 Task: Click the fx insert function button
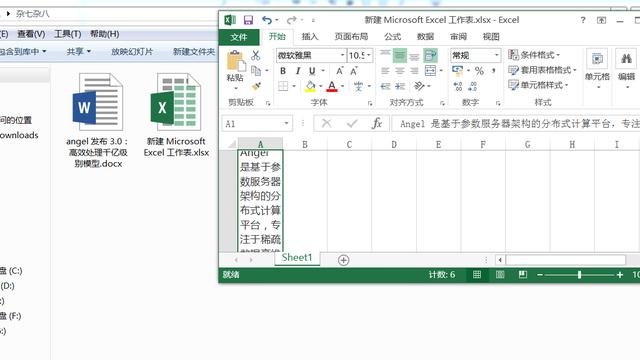376,123
